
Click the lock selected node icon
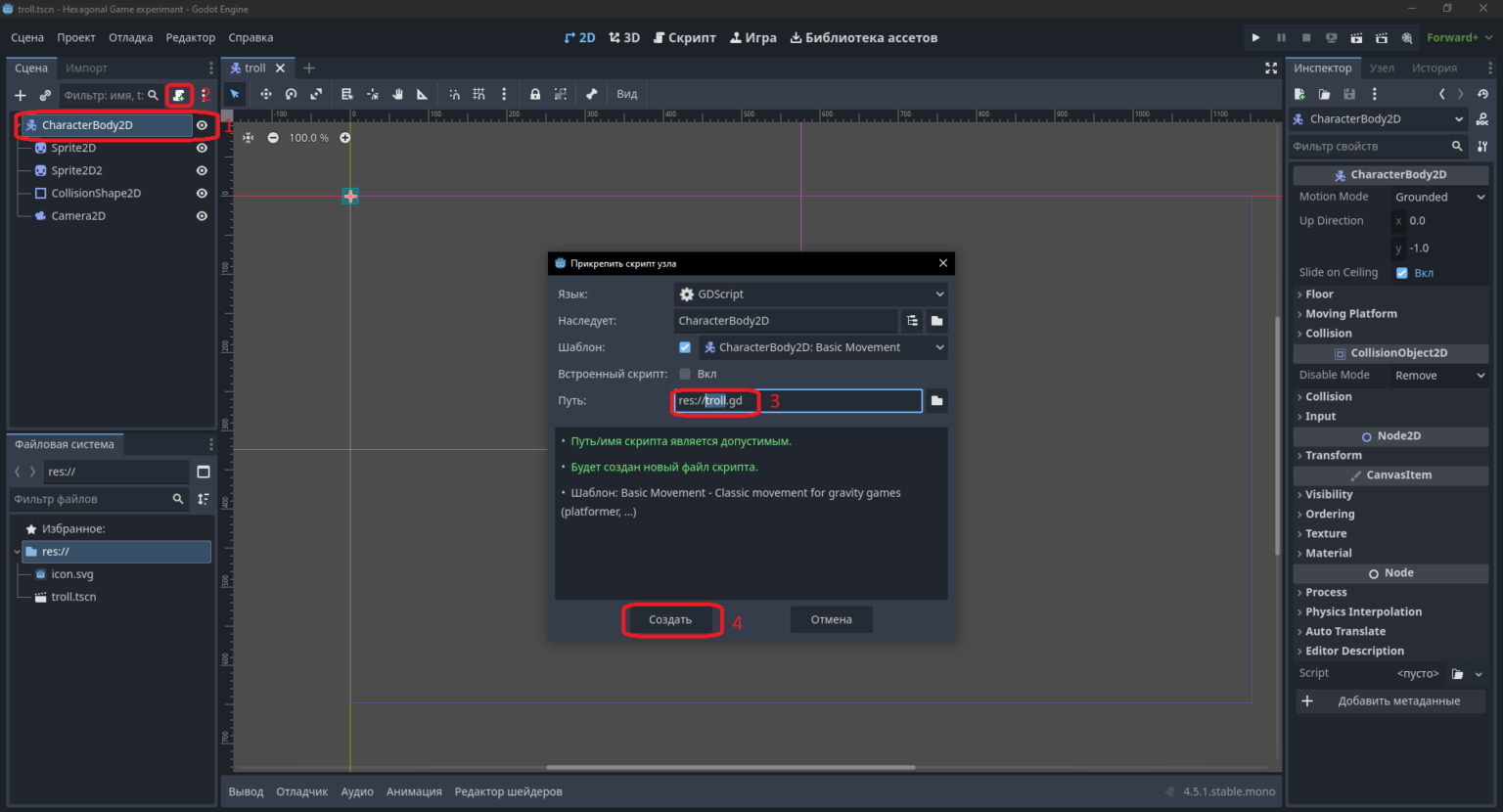(x=535, y=94)
